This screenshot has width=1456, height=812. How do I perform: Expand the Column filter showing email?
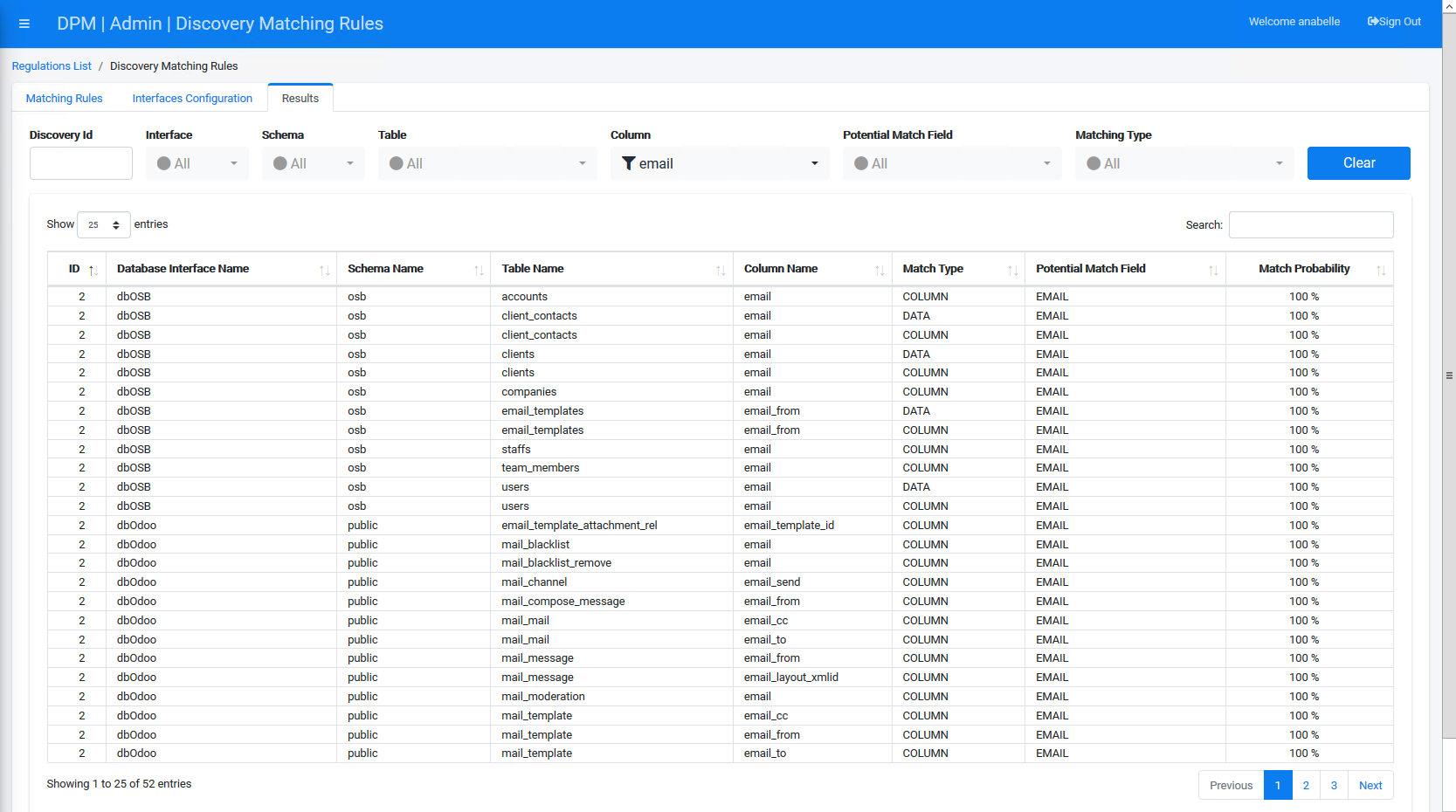[720, 163]
